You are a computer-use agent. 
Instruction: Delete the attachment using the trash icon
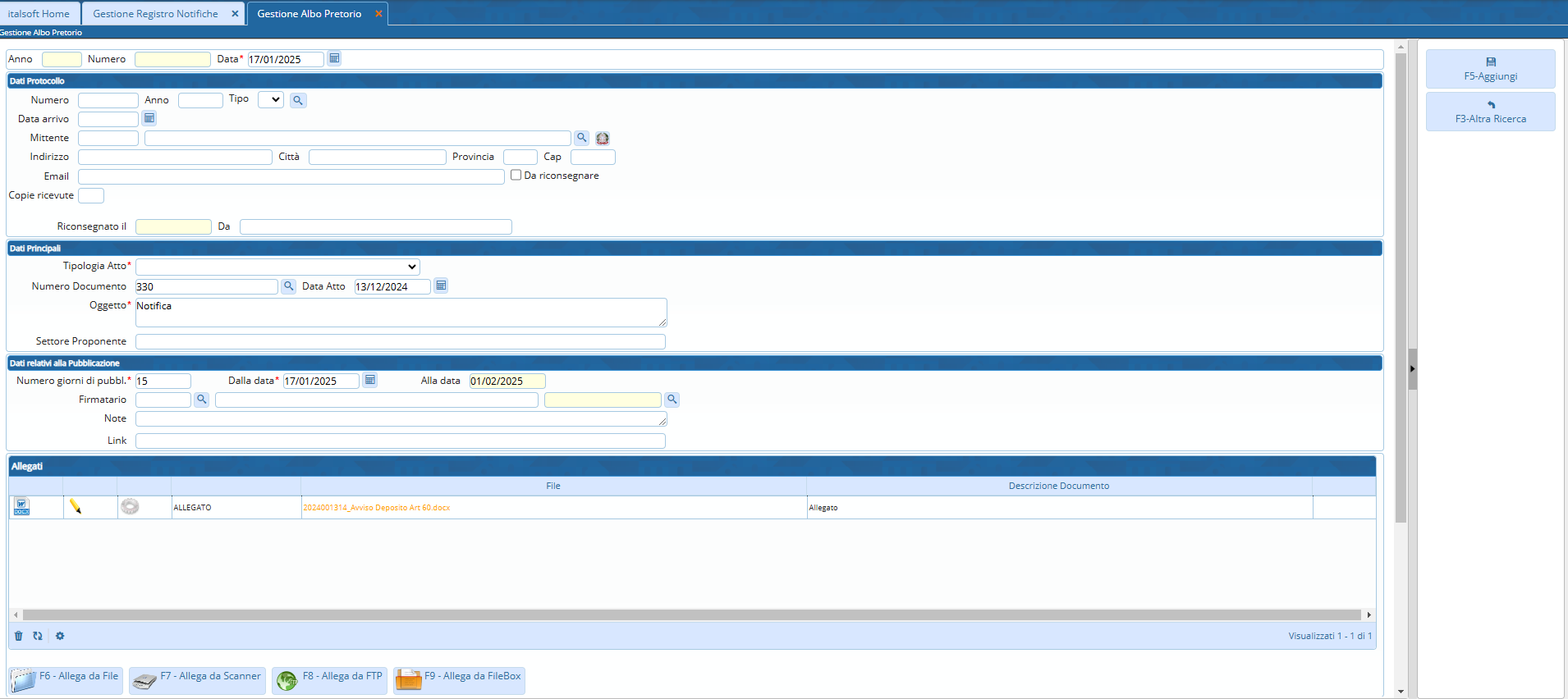(x=19, y=636)
